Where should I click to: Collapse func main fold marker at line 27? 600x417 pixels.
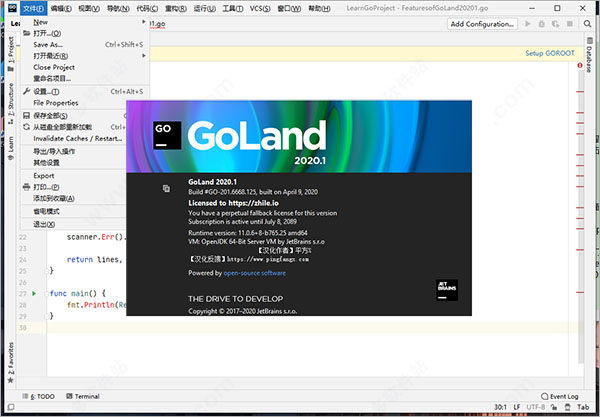pos(46,294)
